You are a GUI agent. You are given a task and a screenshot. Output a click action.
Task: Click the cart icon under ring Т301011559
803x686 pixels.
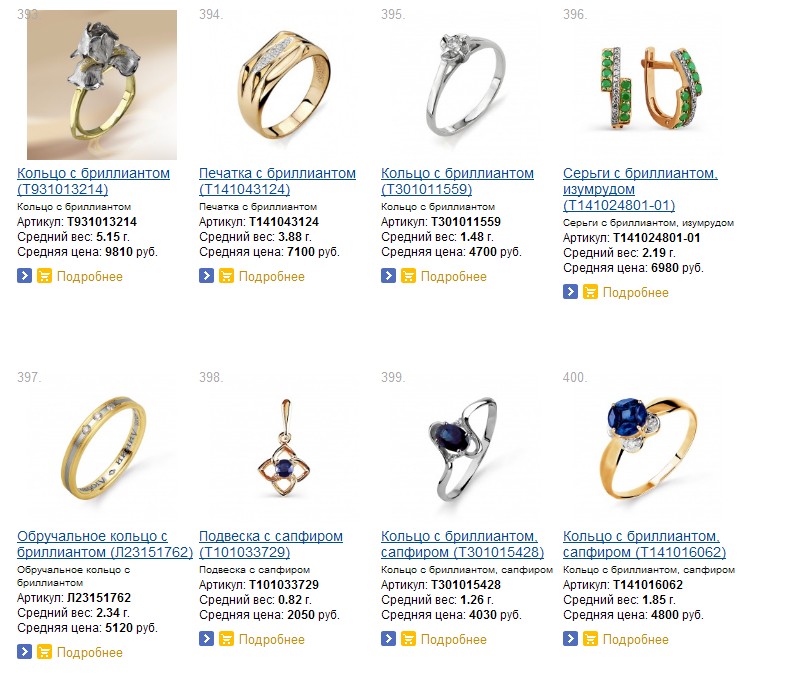(408, 276)
